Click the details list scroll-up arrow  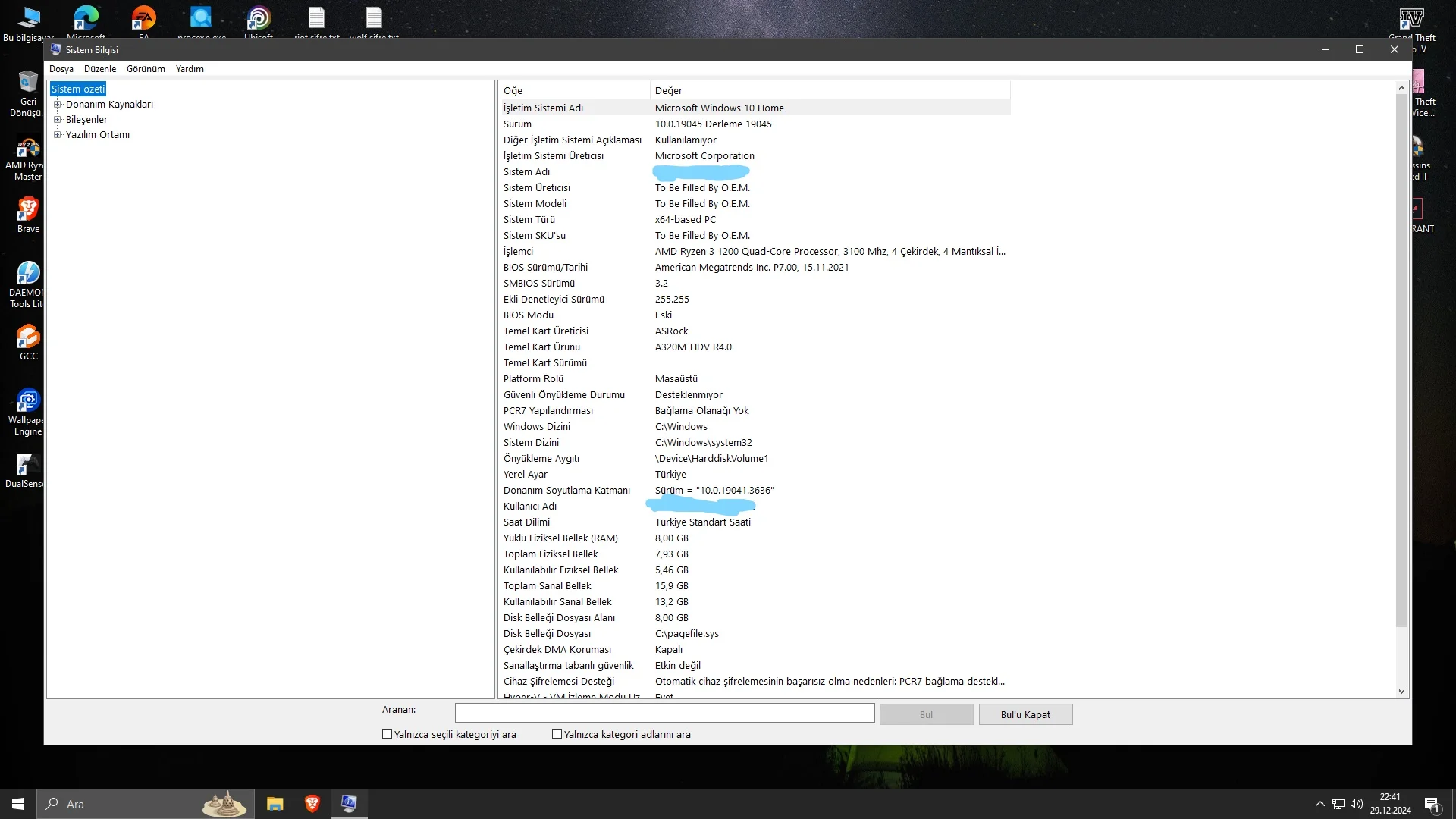click(1401, 89)
